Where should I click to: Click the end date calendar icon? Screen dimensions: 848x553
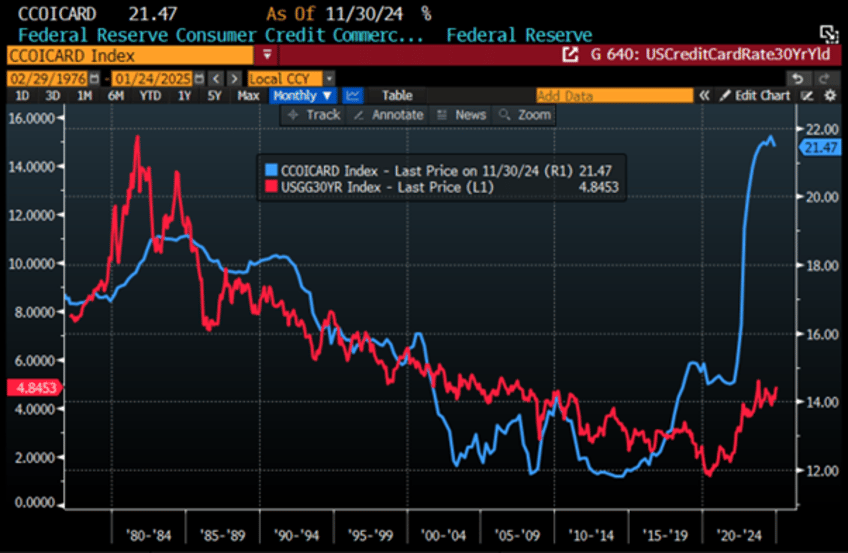tap(199, 79)
